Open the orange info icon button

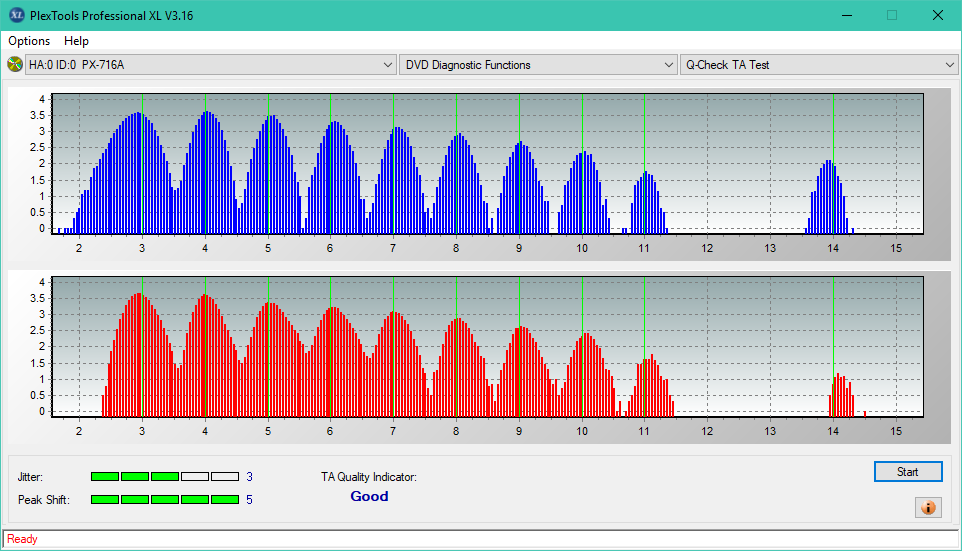point(928,507)
